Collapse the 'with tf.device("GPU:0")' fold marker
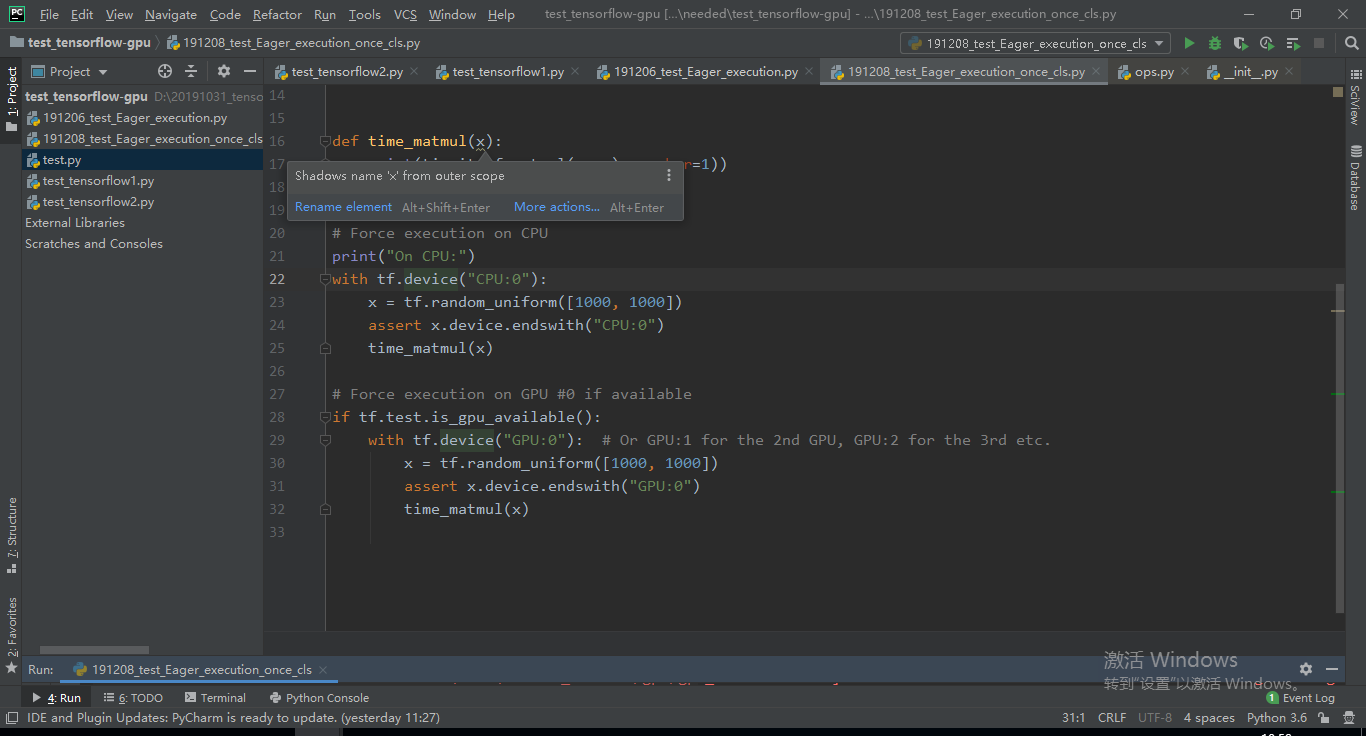This screenshot has height=736, width=1366. (x=325, y=440)
